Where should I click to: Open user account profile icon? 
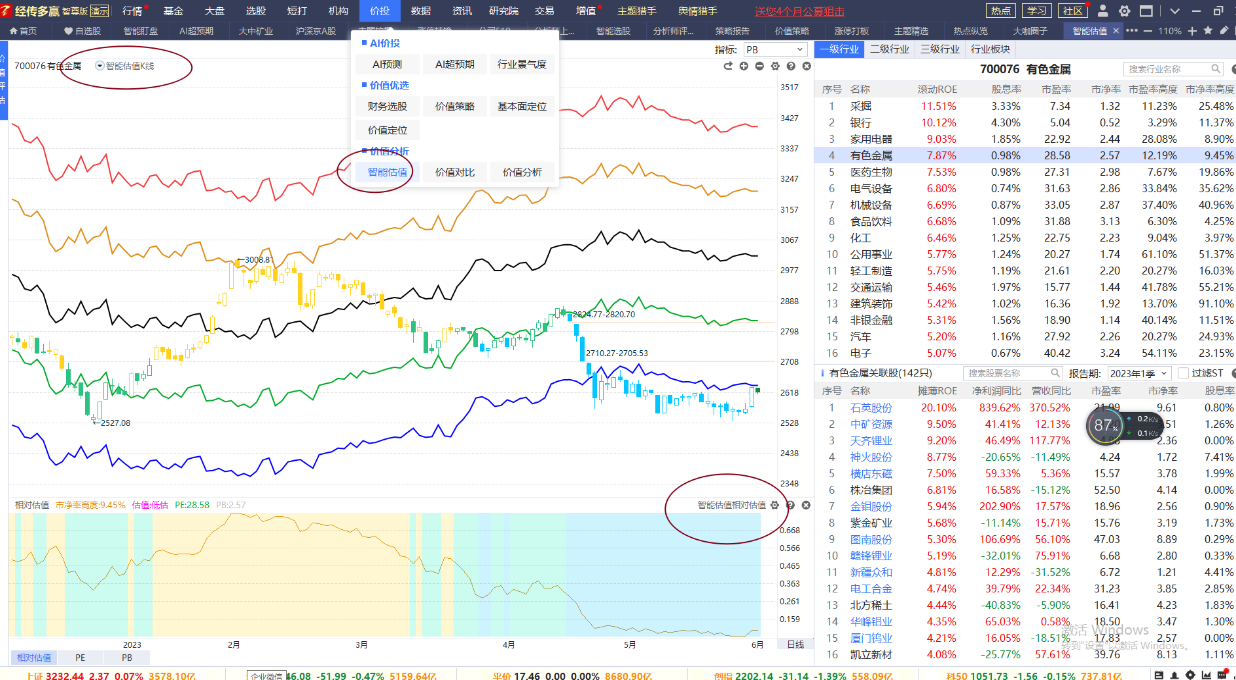click(1103, 11)
